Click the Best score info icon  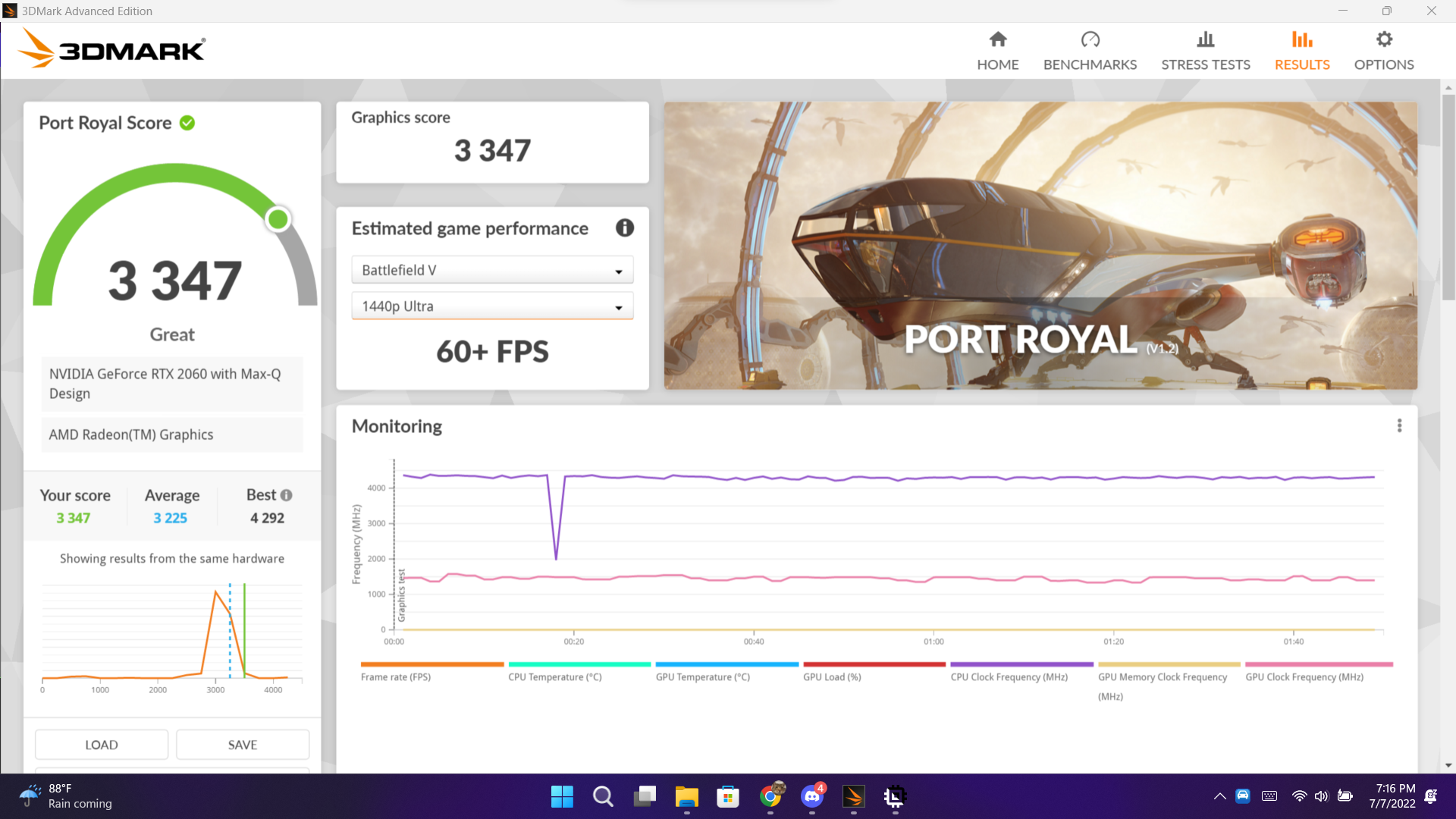pos(286,495)
